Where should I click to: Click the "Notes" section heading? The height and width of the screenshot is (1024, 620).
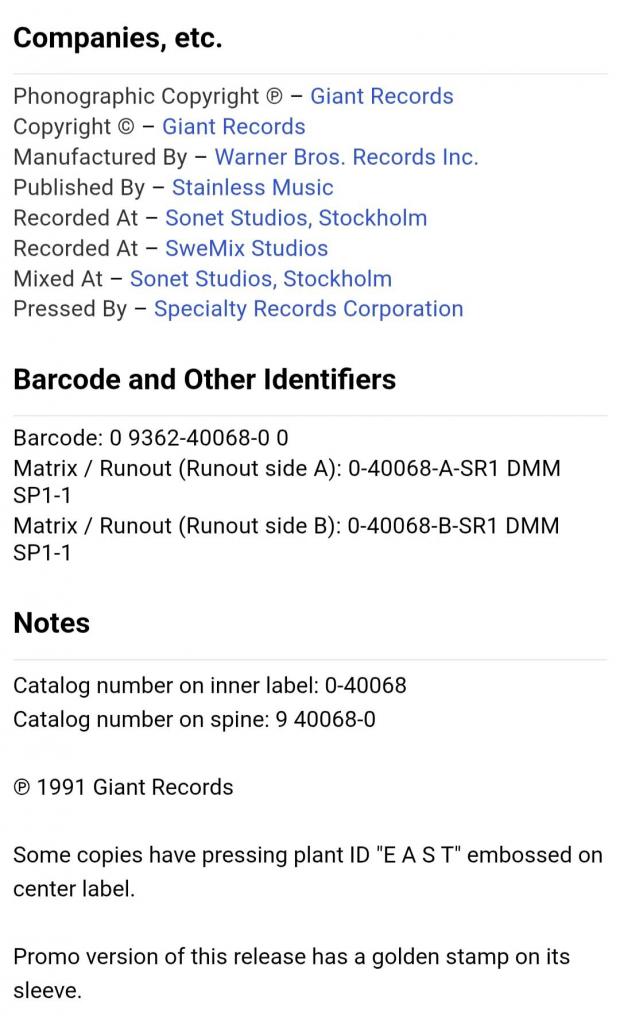coord(51,623)
